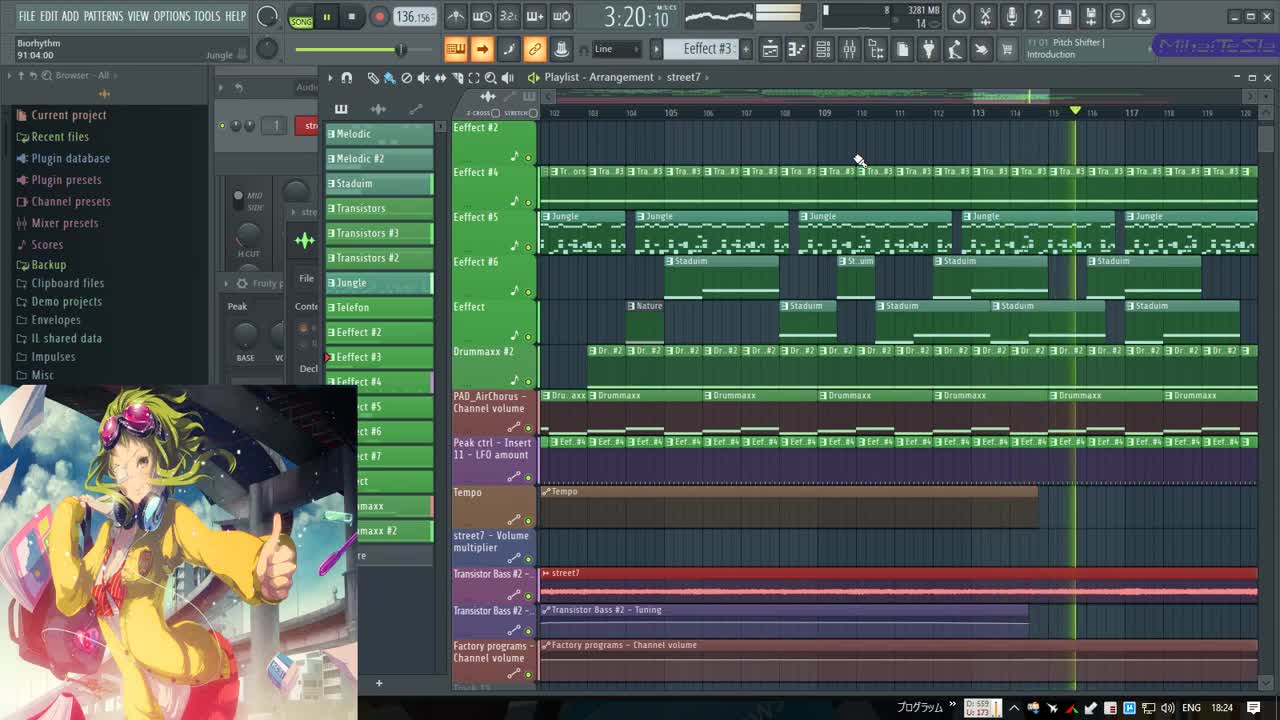
Task: Open the PATTERNS menu
Action: coord(103,16)
